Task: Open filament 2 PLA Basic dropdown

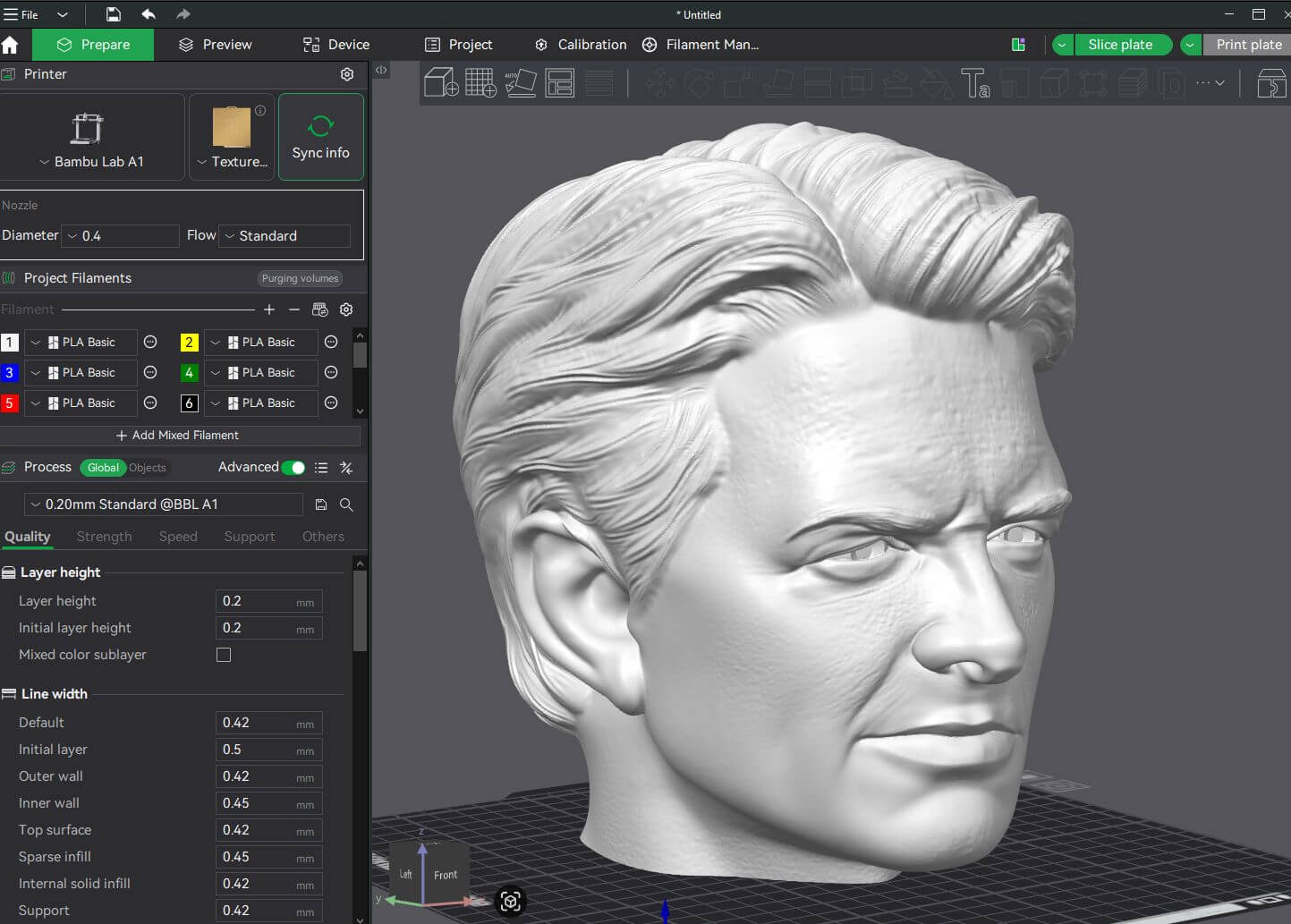Action: 261,343
